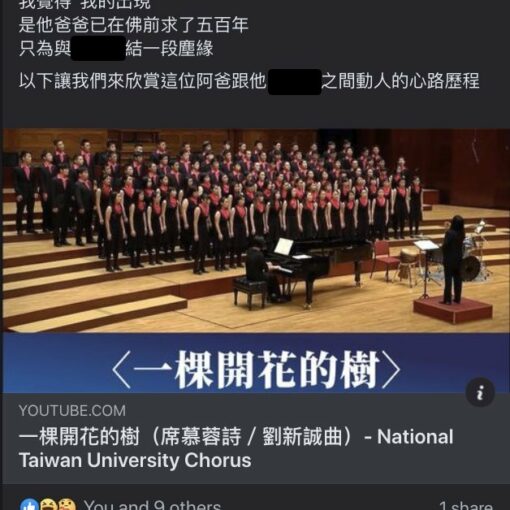Click the Care hug reaction icon
Viewport: 510px width, 510px height.
[x=67, y=505]
